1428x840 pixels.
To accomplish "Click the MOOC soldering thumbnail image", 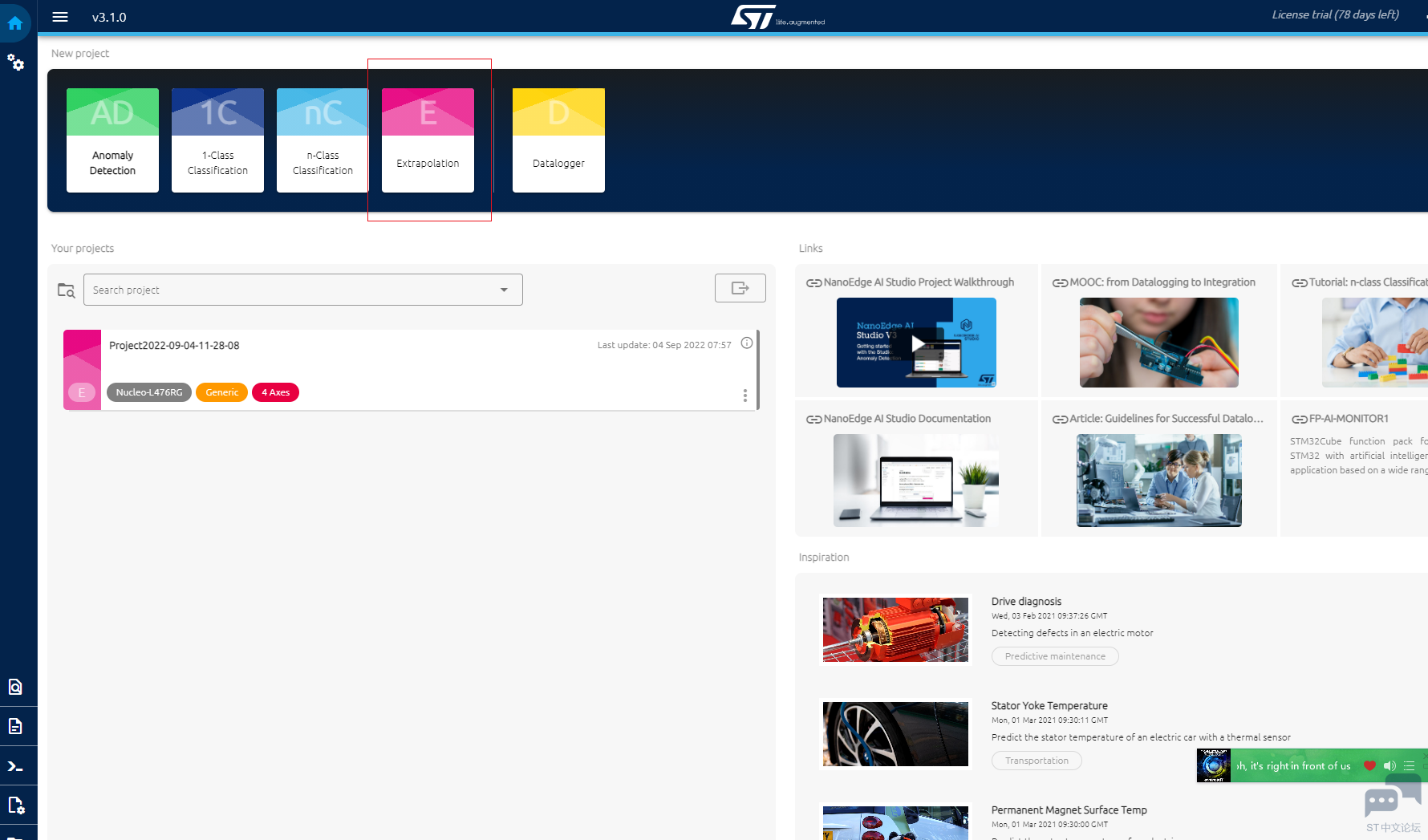I will [1159, 343].
